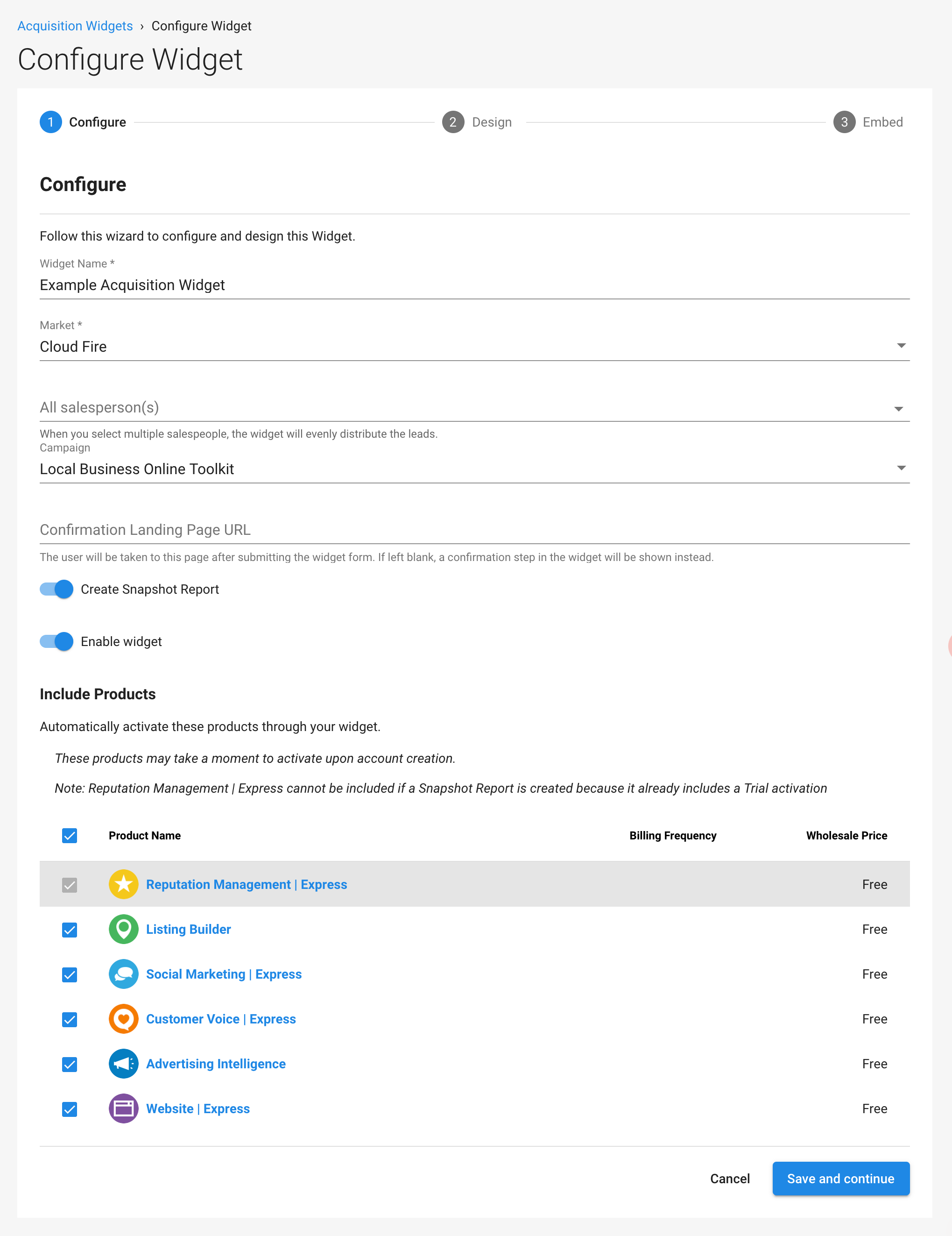Click the Social Marketing chat bubble icon
This screenshot has width=952, height=1236.
pyautogui.click(x=123, y=974)
